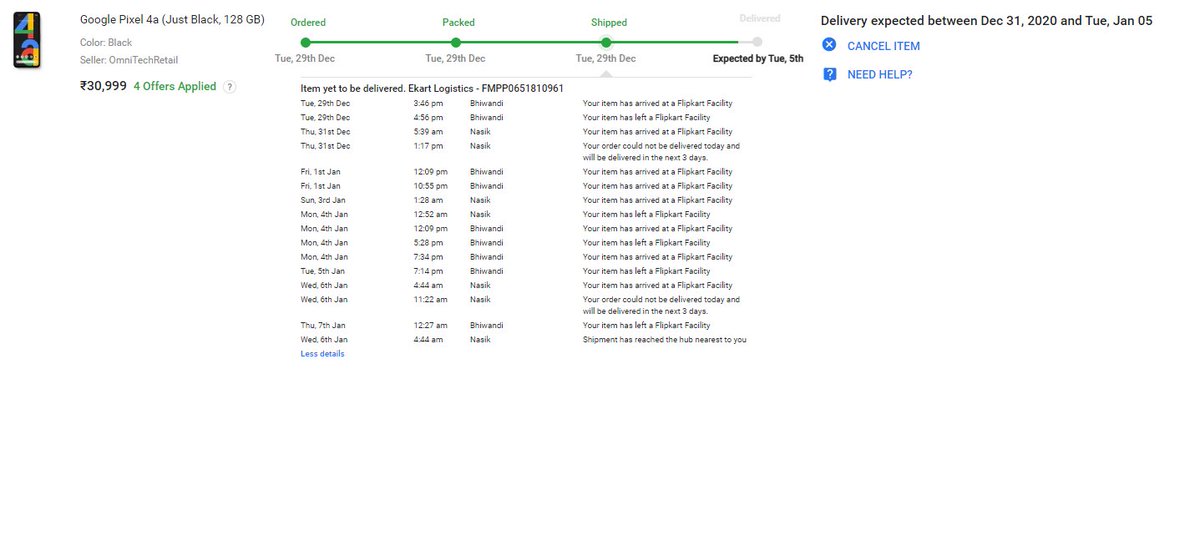Select the Shipped status label

(609, 22)
